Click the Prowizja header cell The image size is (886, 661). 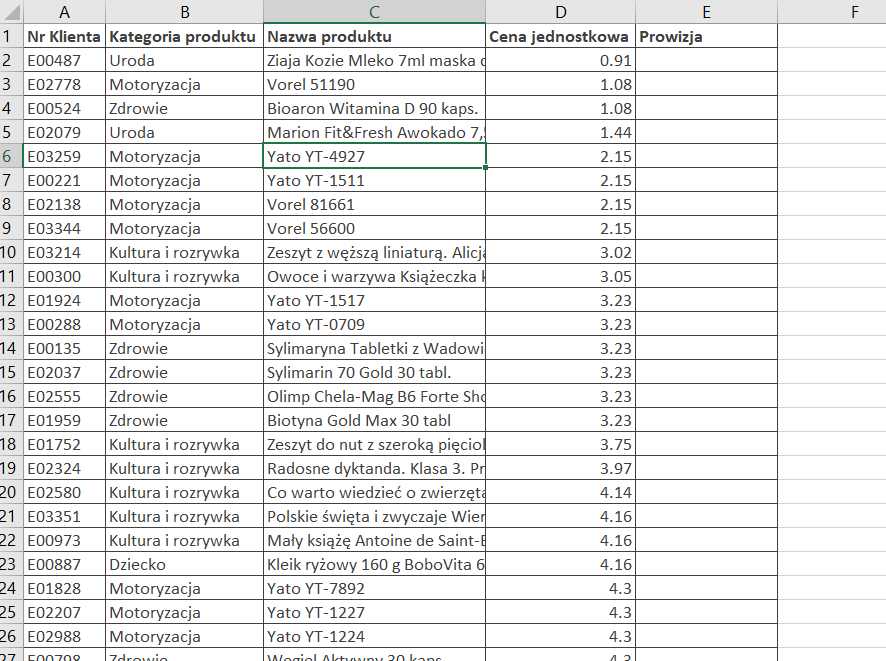coord(706,37)
